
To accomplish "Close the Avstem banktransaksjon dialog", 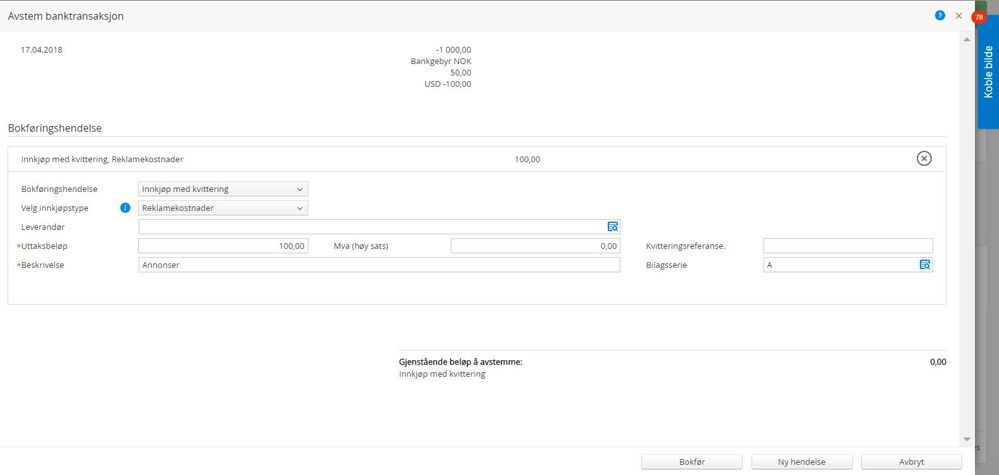I will point(958,17).
